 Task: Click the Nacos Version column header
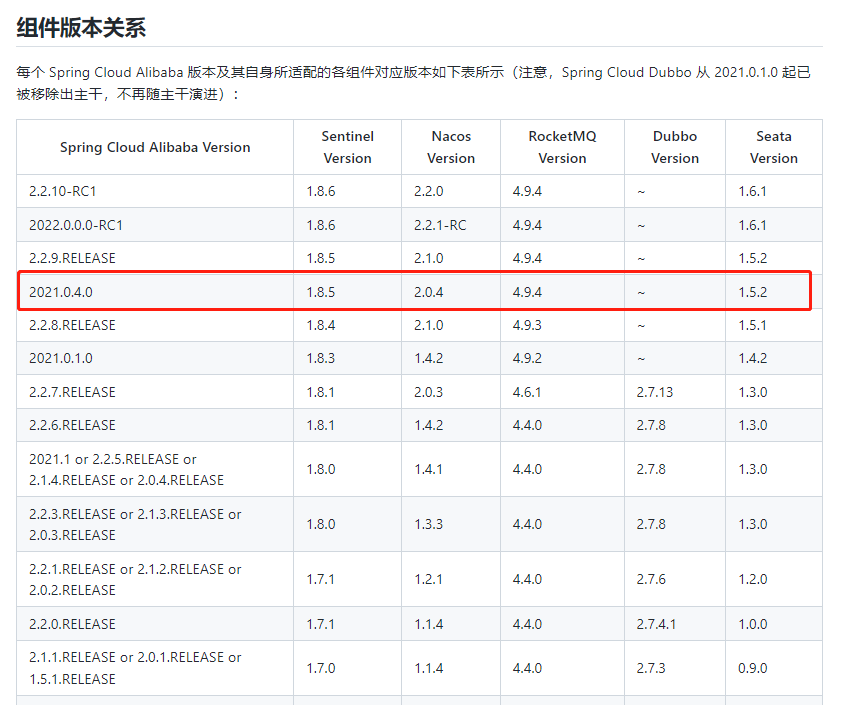[x=451, y=147]
